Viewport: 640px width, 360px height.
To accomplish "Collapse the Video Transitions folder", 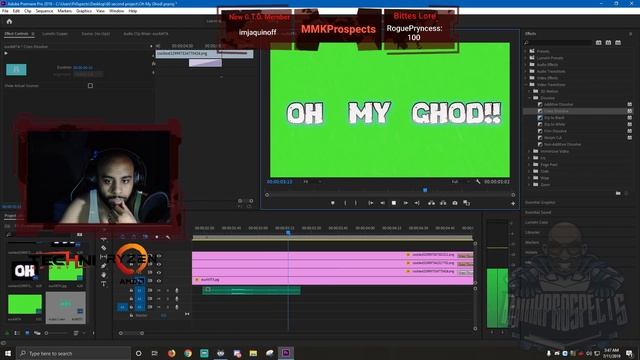I will coord(526,84).
